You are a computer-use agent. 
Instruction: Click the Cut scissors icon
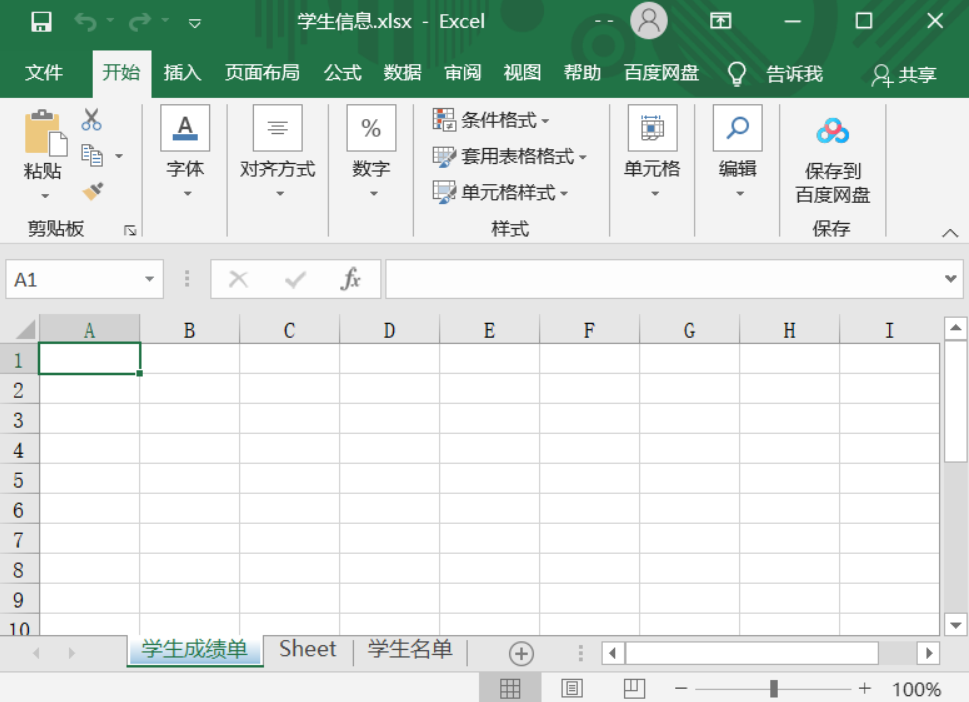click(x=92, y=120)
